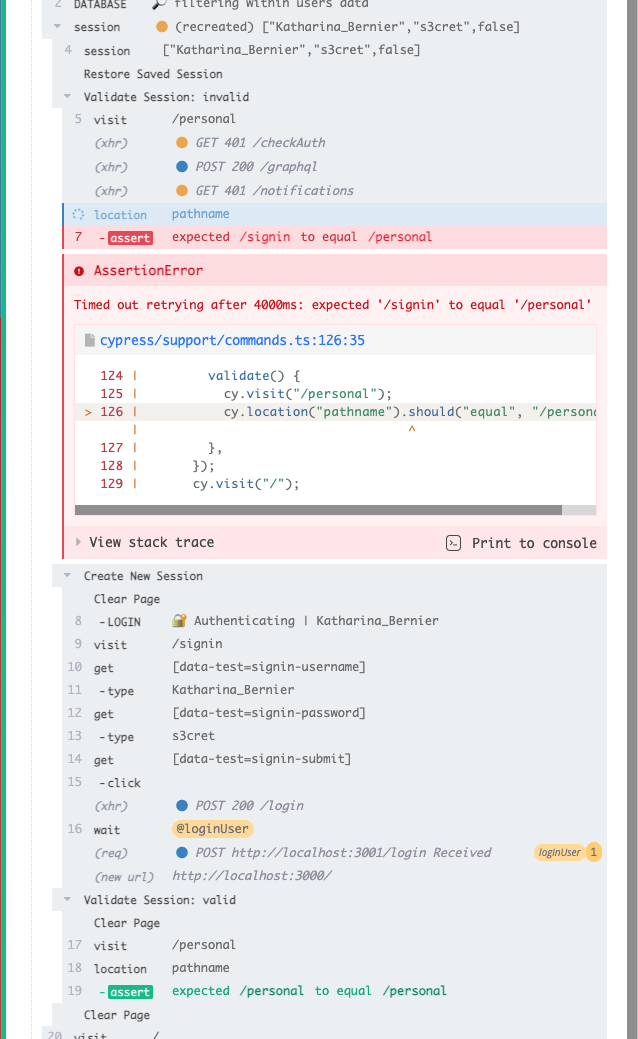Click the orange status dot for GET 401 /checkAuth
Image resolution: width=638 pixels, height=1039 pixels.
click(182, 143)
